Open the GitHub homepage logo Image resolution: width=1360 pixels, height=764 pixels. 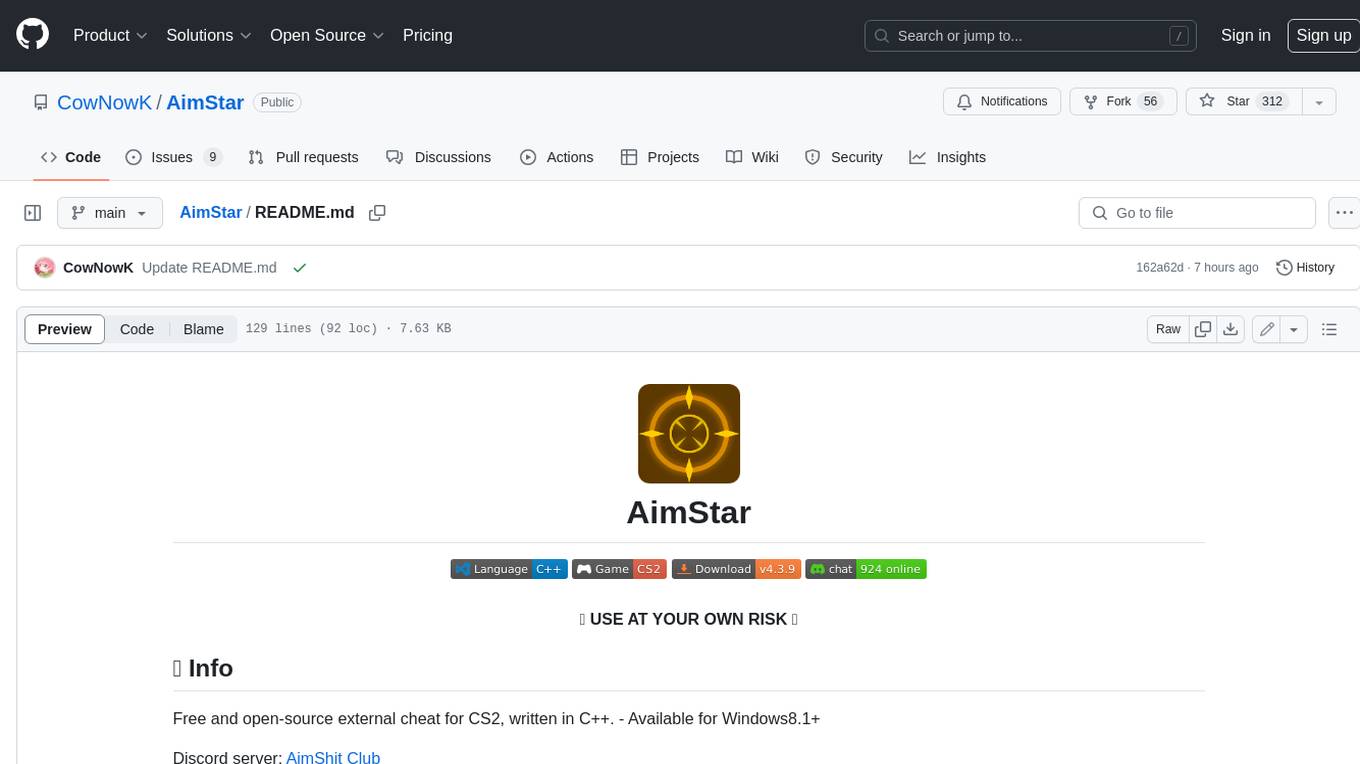32,35
